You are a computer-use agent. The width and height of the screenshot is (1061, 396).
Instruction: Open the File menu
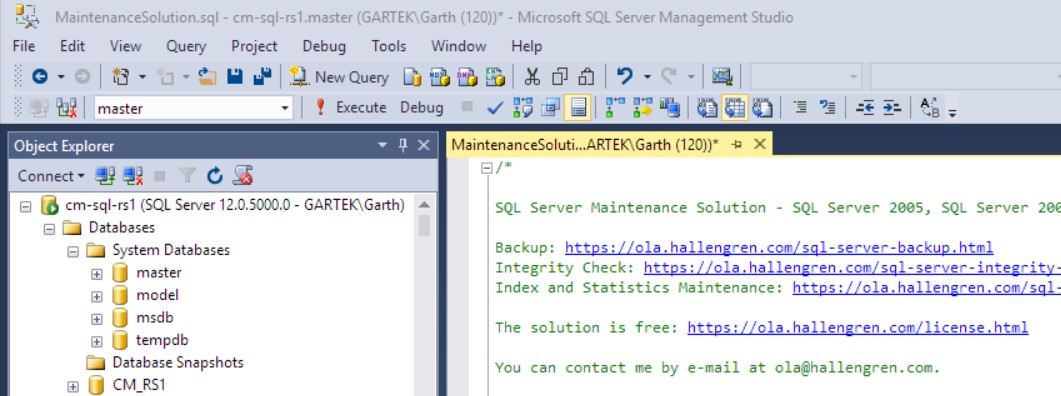point(24,46)
